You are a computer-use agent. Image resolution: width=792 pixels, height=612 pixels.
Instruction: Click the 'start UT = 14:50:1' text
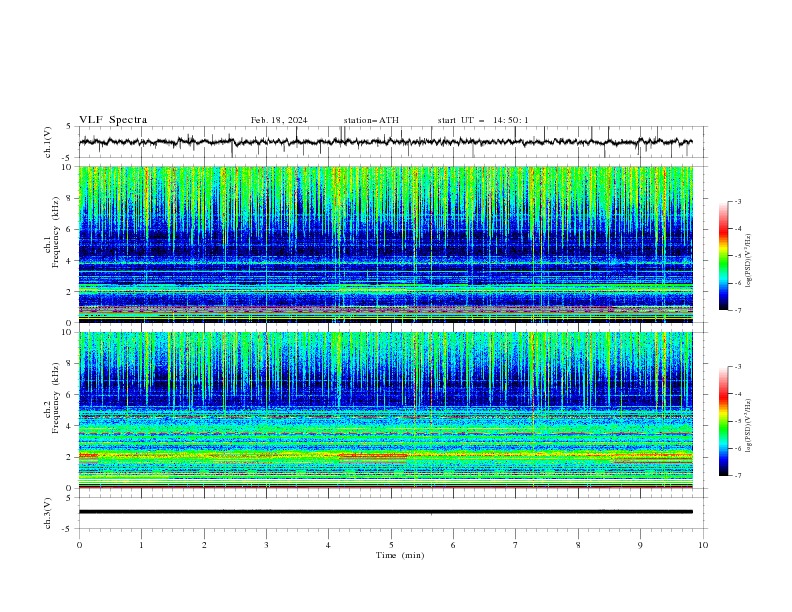(x=483, y=120)
